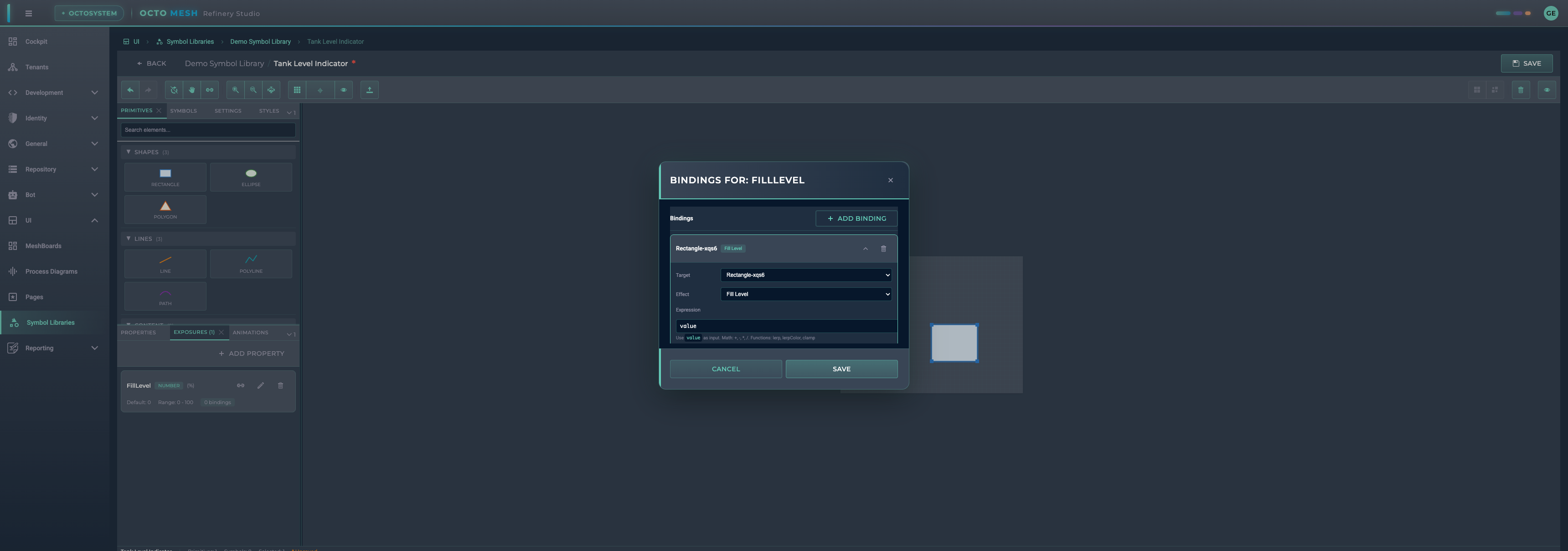Click the zoom out magnifier icon
The width and height of the screenshot is (1568, 551).
253,90
